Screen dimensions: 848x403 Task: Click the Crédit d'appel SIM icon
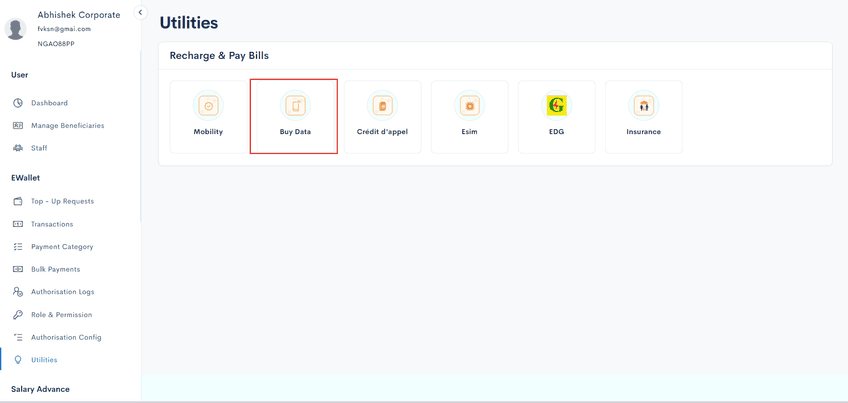tap(382, 106)
